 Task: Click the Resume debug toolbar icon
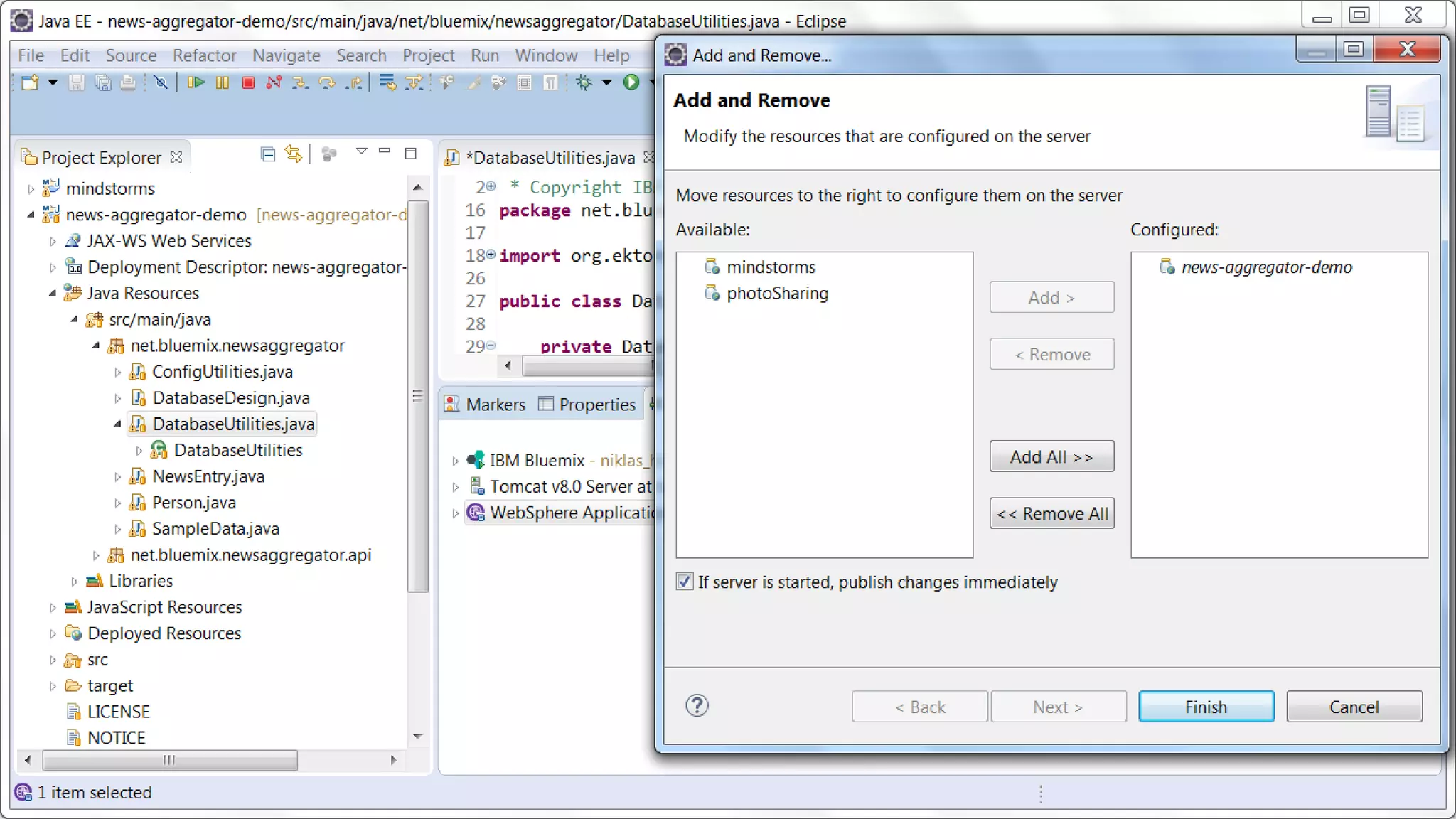[196, 82]
